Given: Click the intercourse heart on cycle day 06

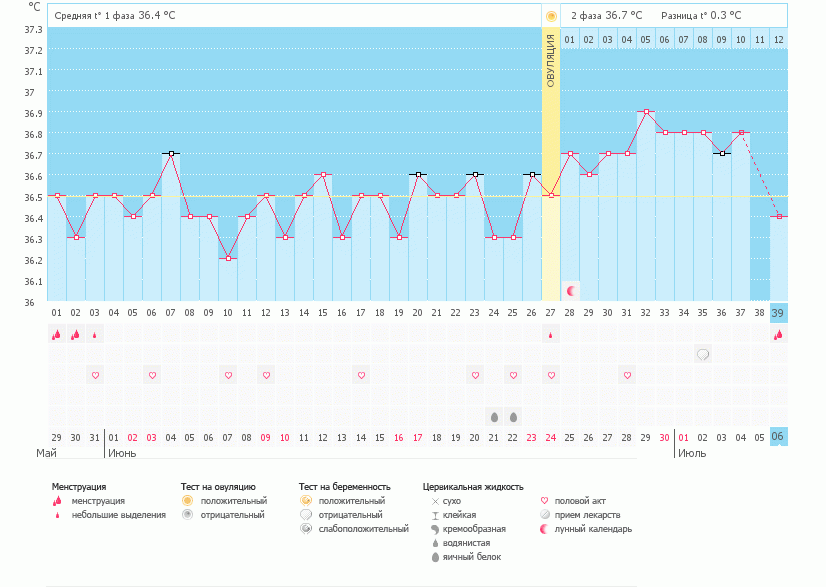Looking at the screenshot, I should (x=152, y=375).
